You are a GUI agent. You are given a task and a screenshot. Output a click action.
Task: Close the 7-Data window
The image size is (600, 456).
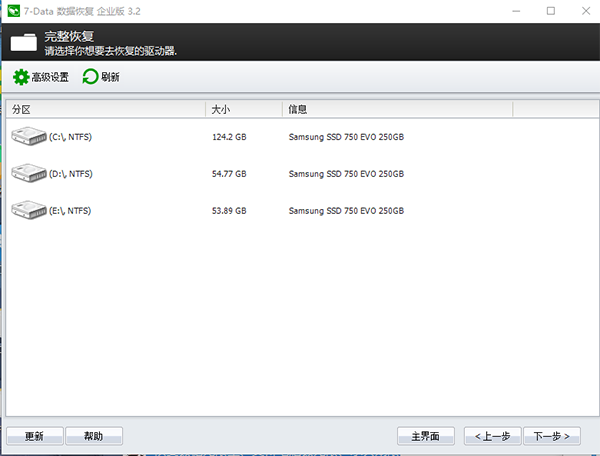[x=586, y=11]
